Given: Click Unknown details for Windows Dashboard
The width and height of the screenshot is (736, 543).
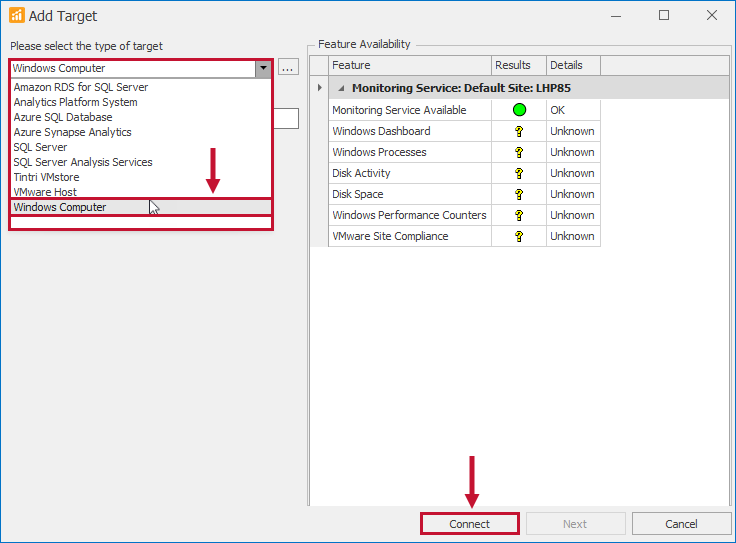Looking at the screenshot, I should [x=573, y=131].
